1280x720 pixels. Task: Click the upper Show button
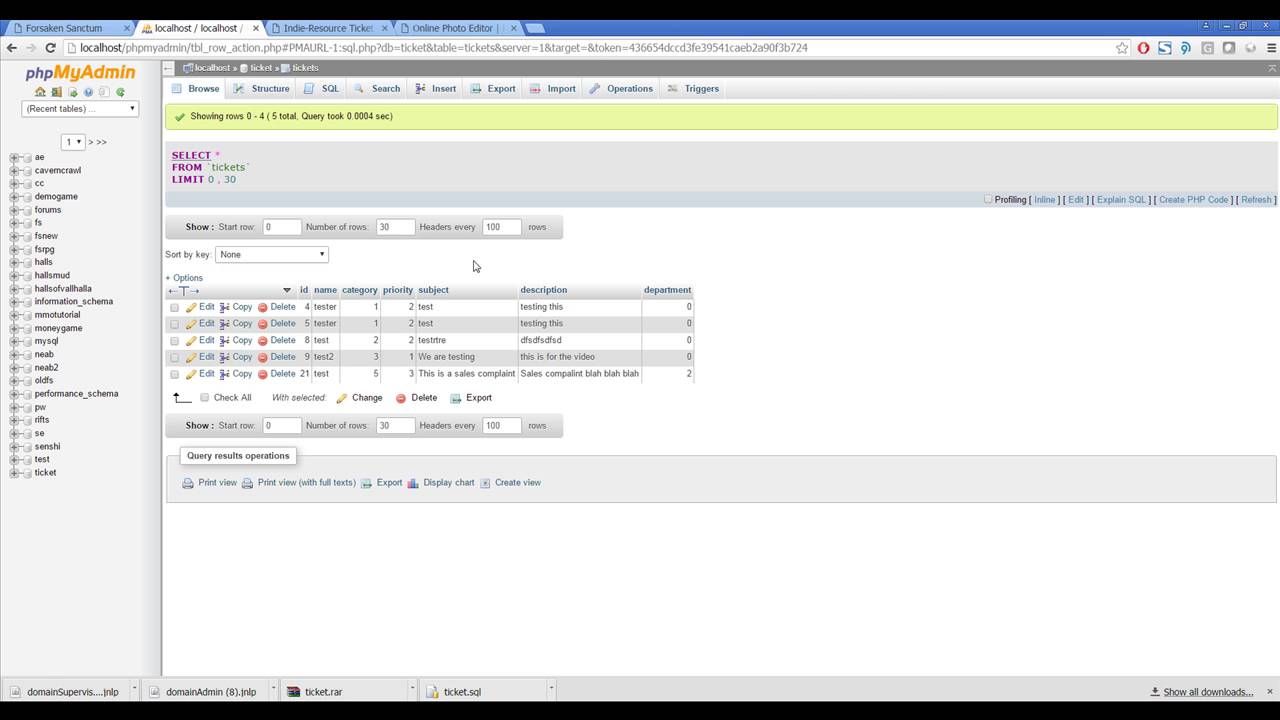click(199, 227)
